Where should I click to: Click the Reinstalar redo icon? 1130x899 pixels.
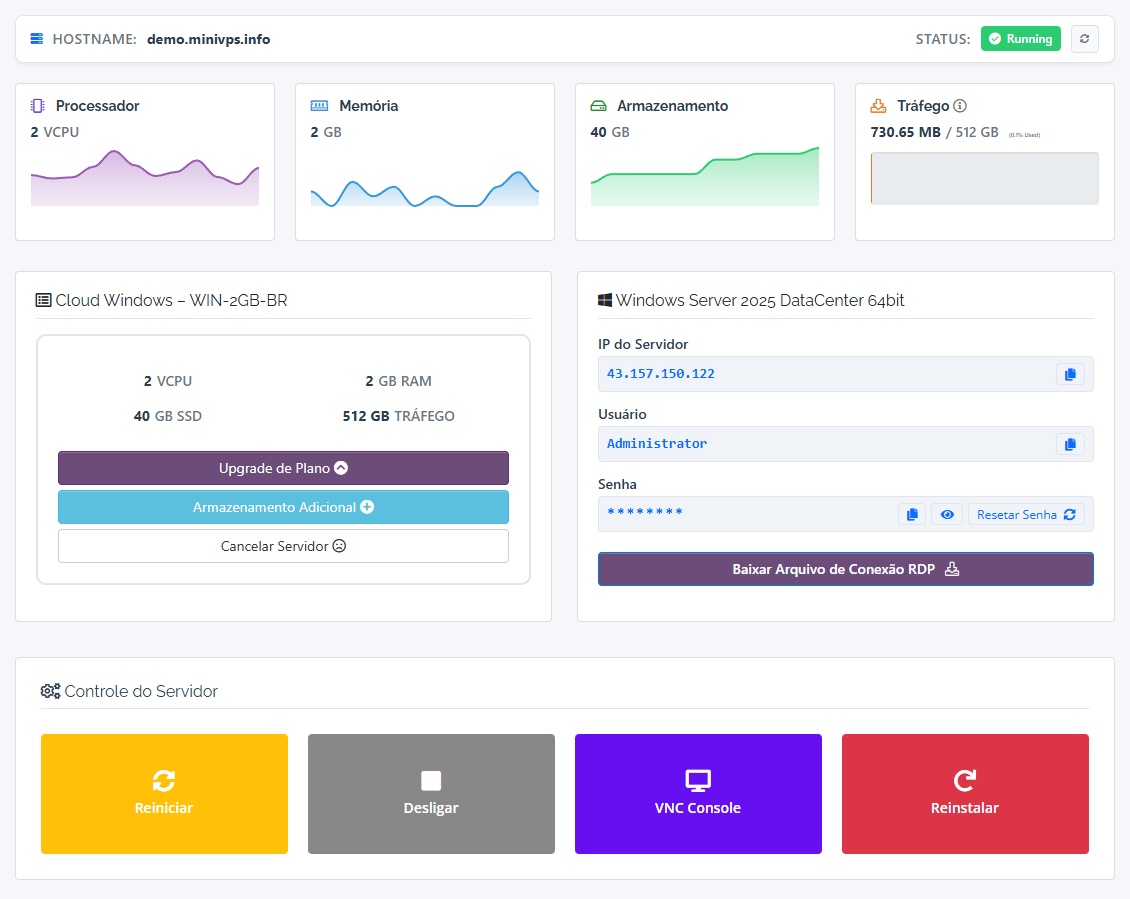(x=964, y=781)
